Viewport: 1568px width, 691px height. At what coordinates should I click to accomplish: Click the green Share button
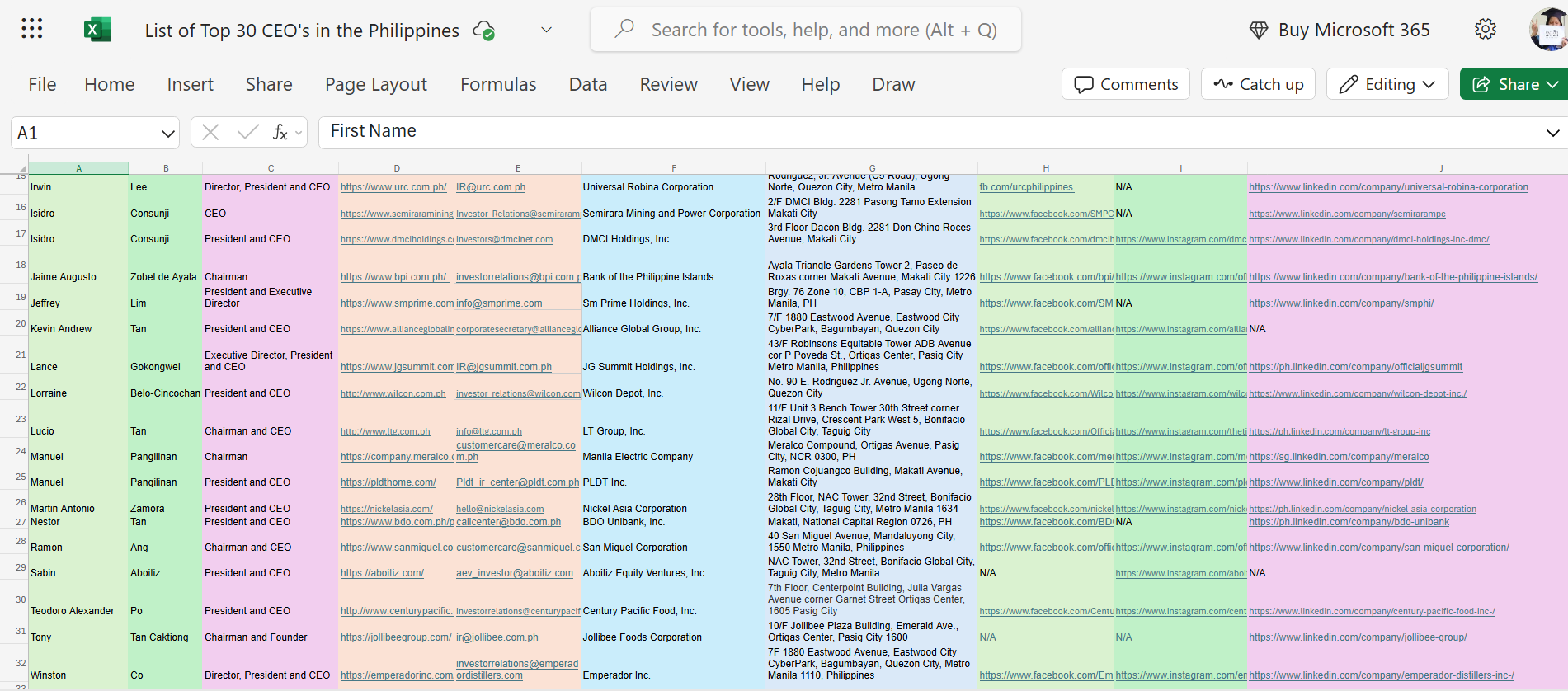[x=1514, y=84]
